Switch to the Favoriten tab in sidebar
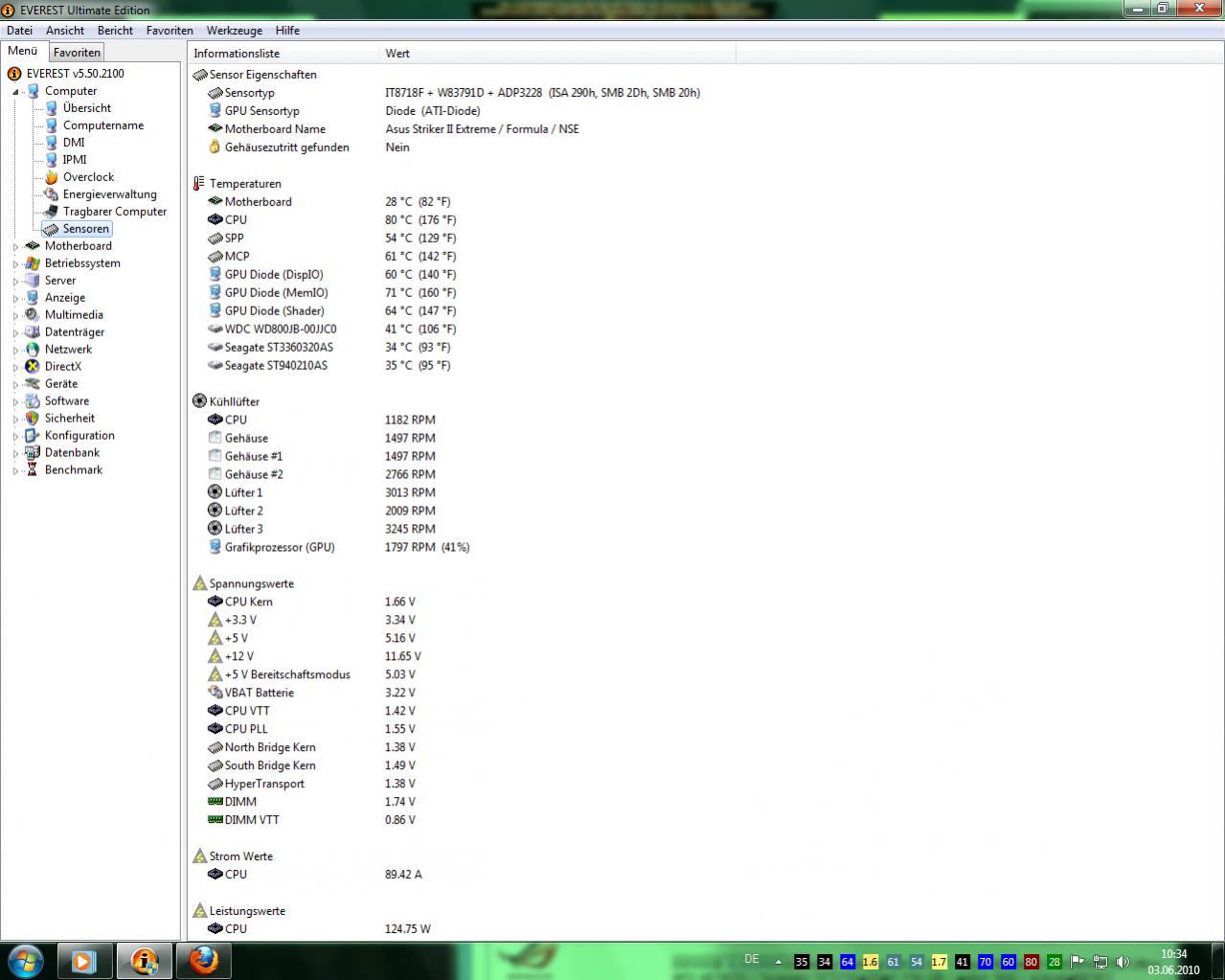 click(77, 53)
